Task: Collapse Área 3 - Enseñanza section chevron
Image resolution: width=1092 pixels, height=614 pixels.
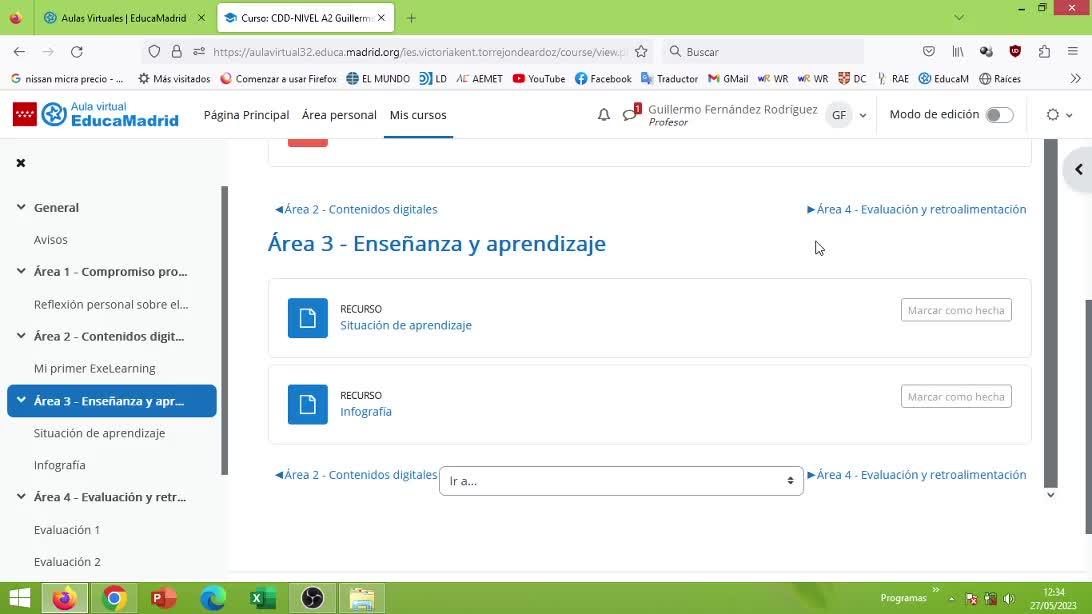Action: point(21,400)
